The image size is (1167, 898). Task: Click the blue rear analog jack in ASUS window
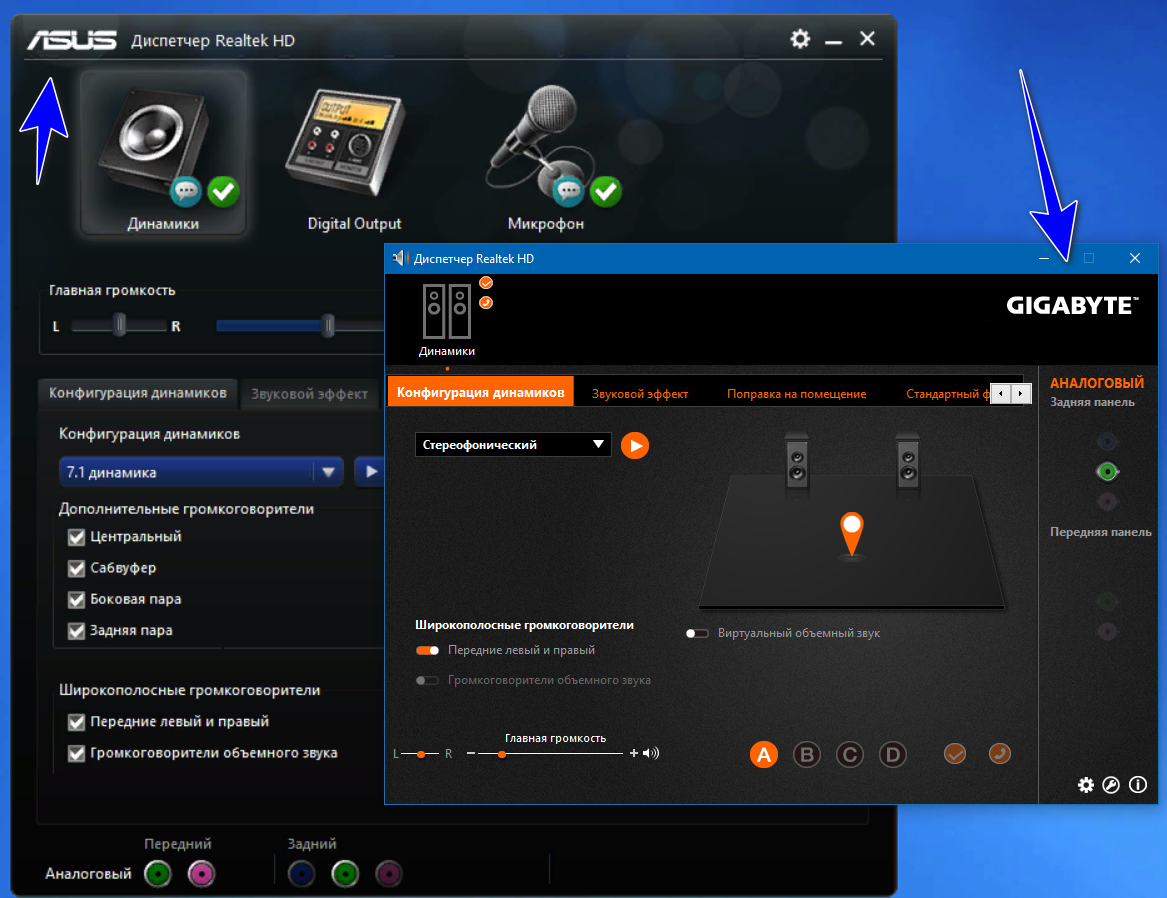coord(301,873)
